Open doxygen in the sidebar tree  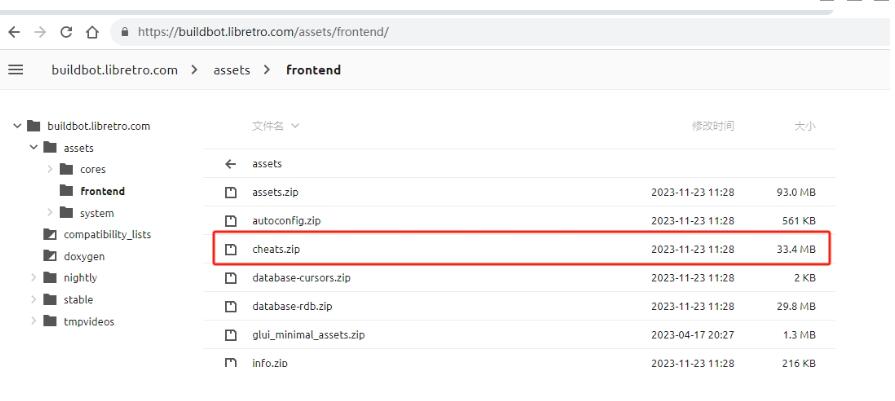tap(84, 257)
